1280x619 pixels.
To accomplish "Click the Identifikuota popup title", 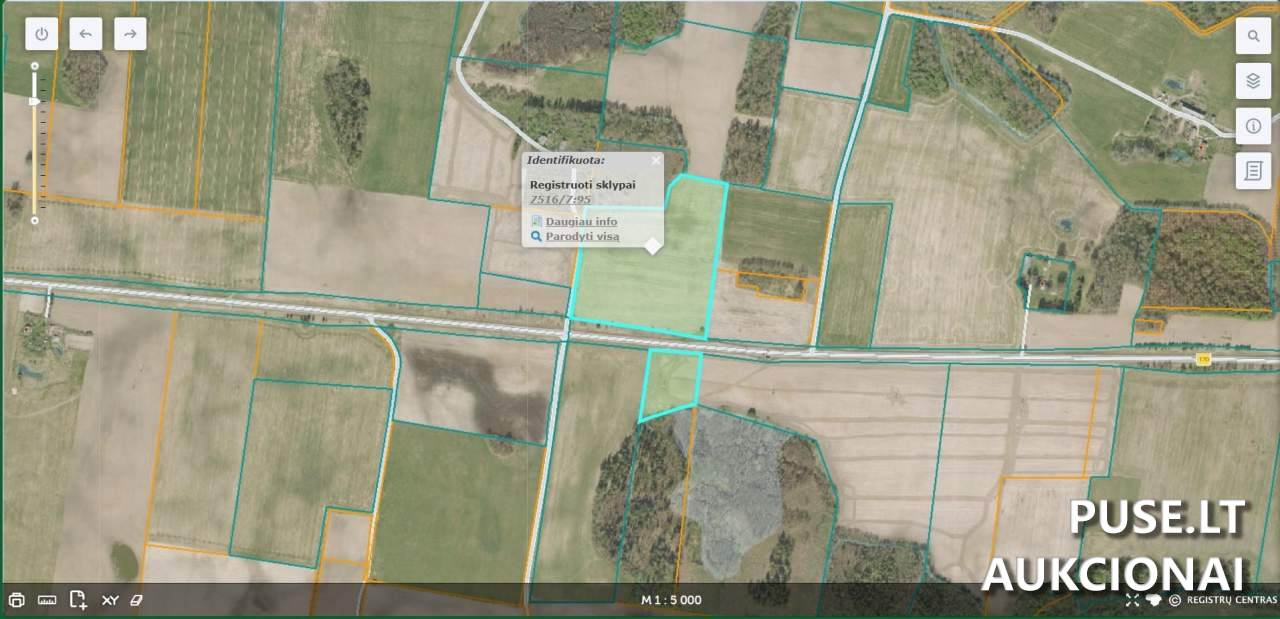I will point(566,159).
